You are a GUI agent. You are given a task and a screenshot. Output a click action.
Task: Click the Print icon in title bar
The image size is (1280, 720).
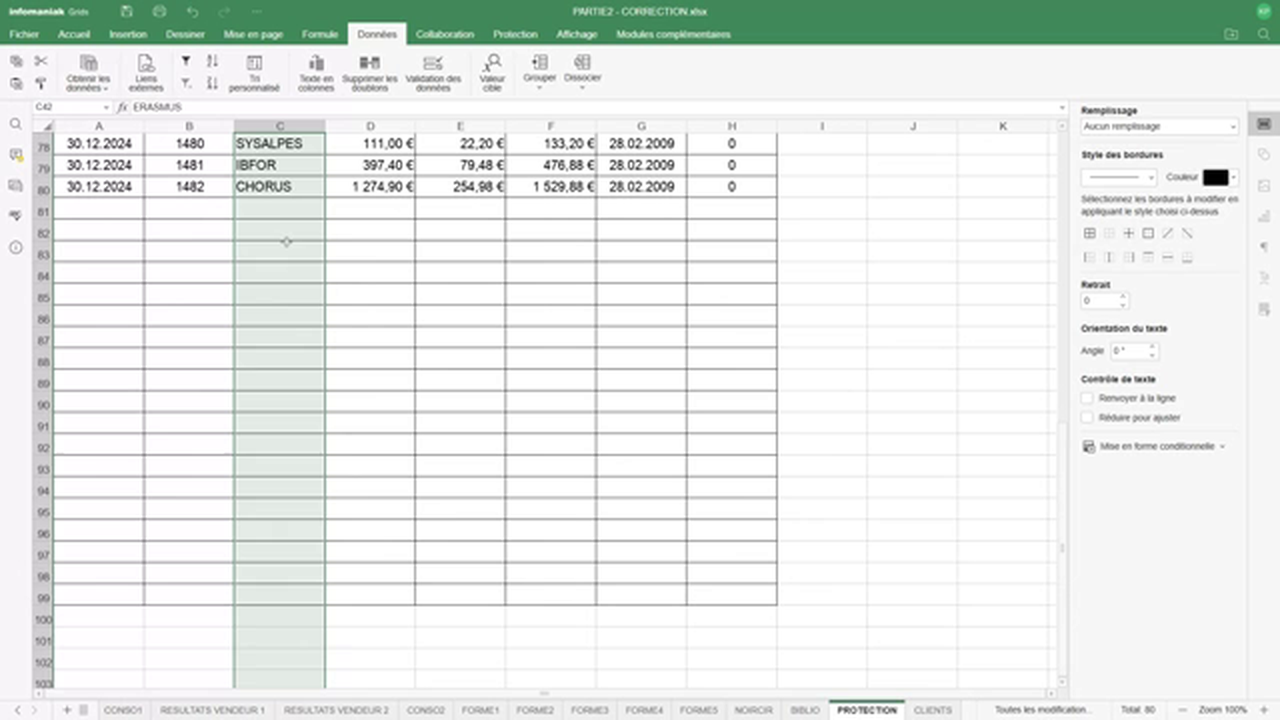pos(160,11)
